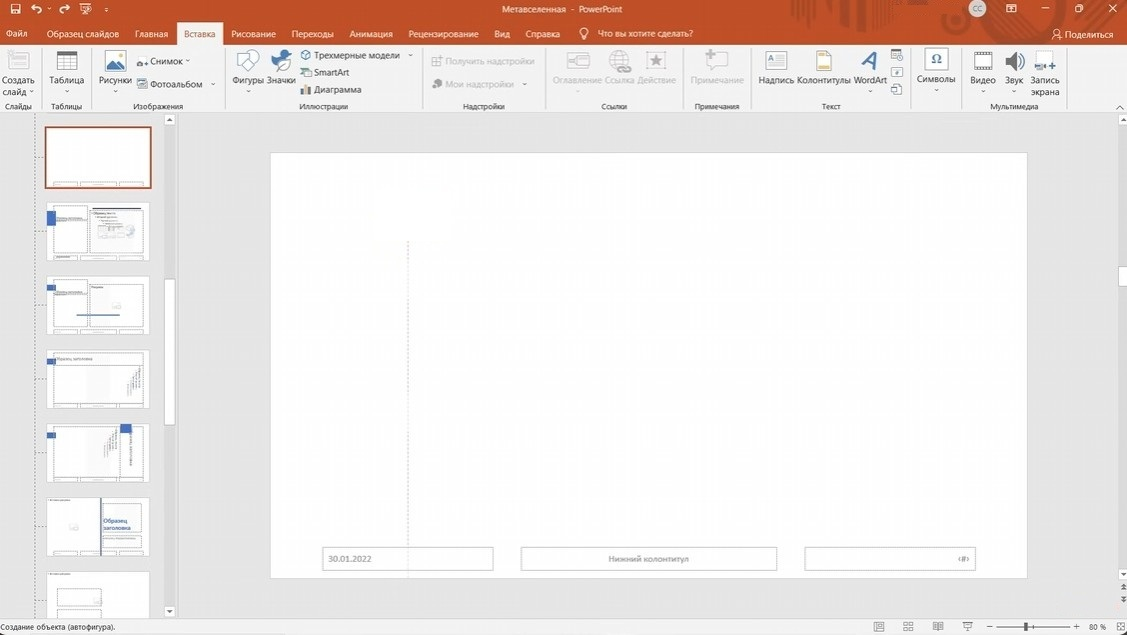Click the Значки icons button
The height and width of the screenshot is (635, 1127).
point(281,68)
